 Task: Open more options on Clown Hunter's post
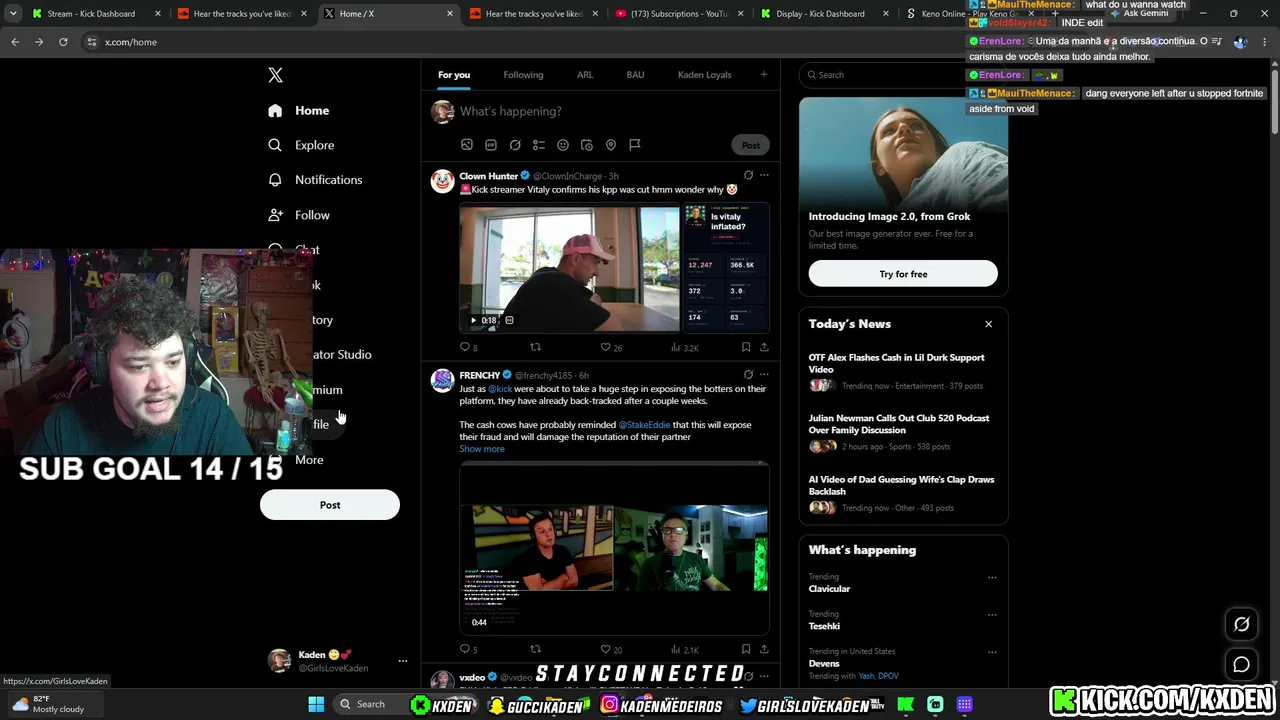764,176
